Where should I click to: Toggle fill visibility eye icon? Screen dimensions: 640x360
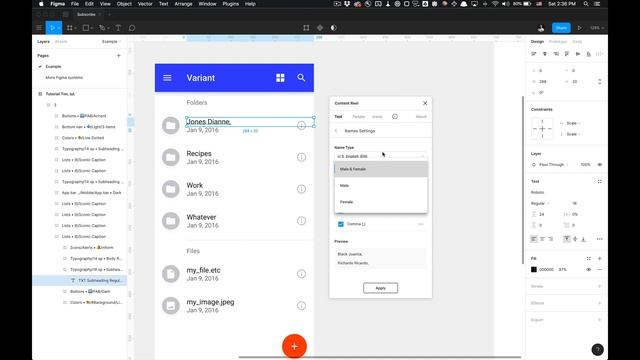coord(589,269)
